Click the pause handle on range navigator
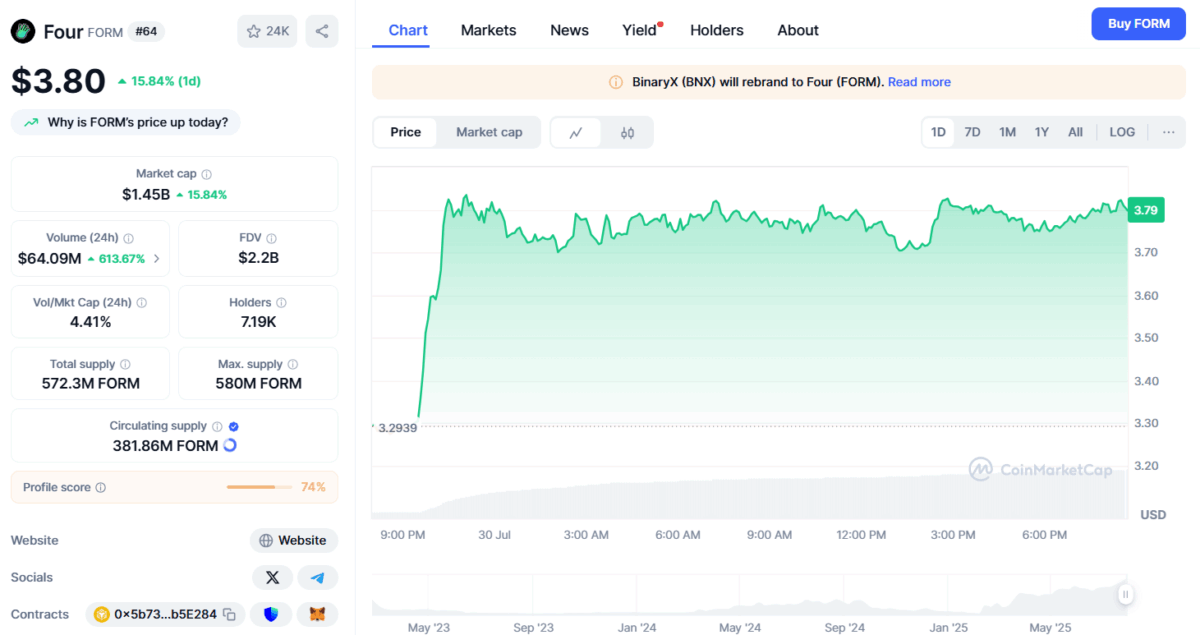The height and width of the screenshot is (635, 1200). pos(1125,594)
